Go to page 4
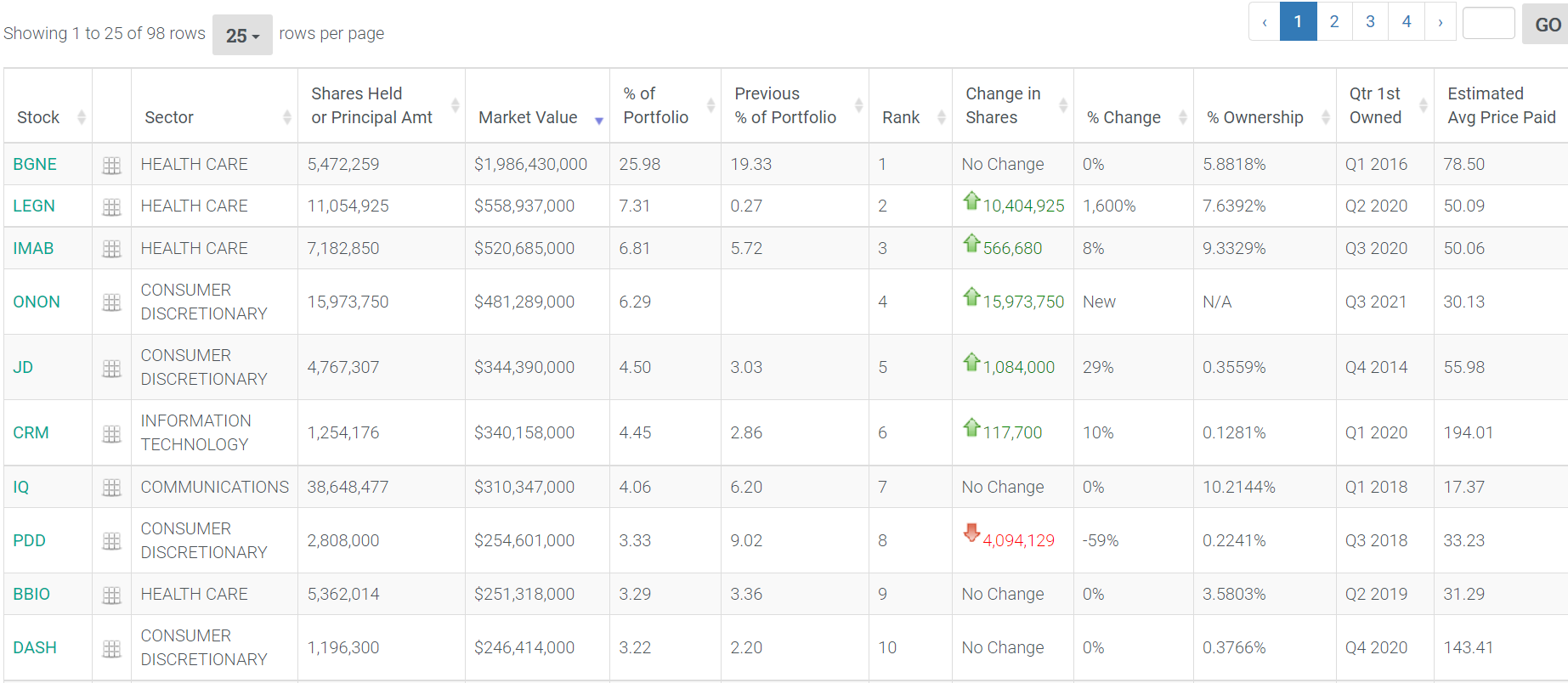1568x683 pixels. (x=1407, y=21)
